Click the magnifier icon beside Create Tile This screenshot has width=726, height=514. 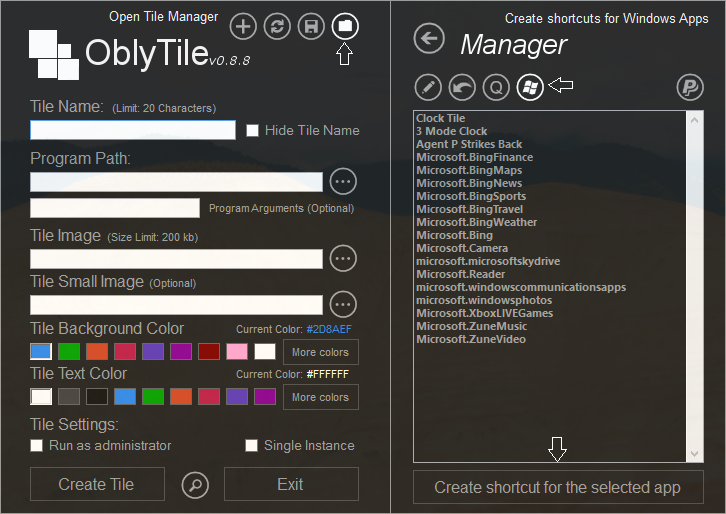(x=196, y=485)
